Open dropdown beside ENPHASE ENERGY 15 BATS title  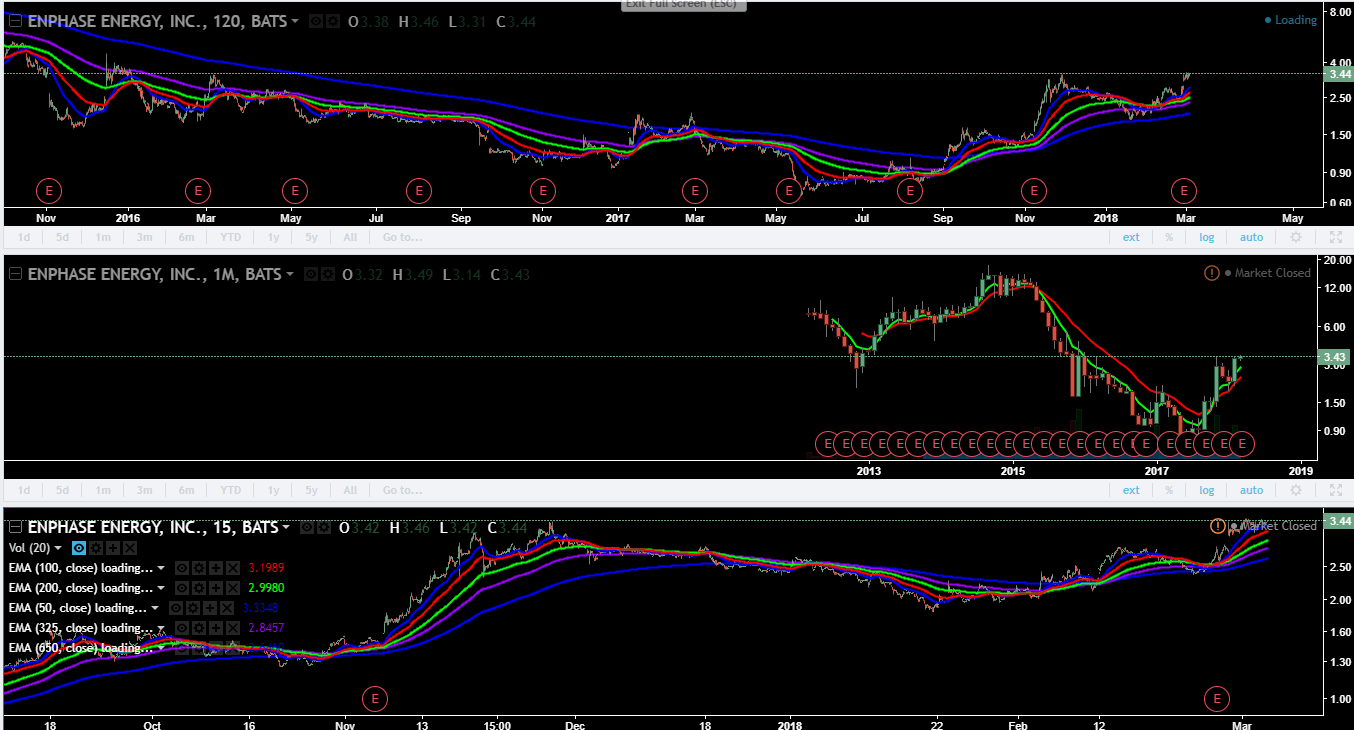285,527
